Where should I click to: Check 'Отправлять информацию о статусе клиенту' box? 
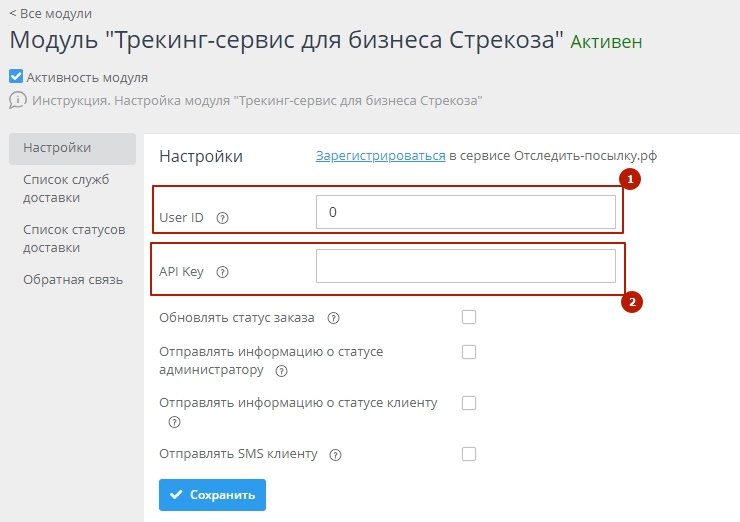(469, 403)
